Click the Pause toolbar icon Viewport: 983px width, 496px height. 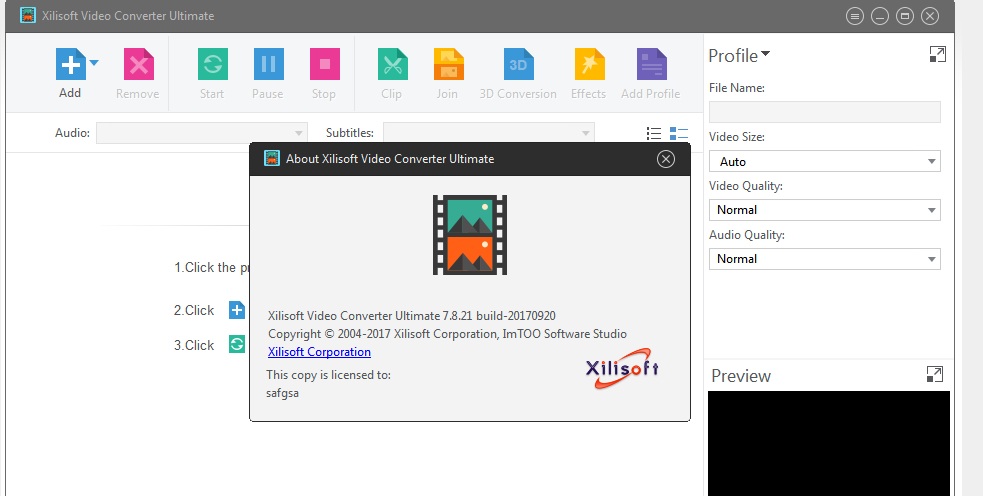point(268,64)
